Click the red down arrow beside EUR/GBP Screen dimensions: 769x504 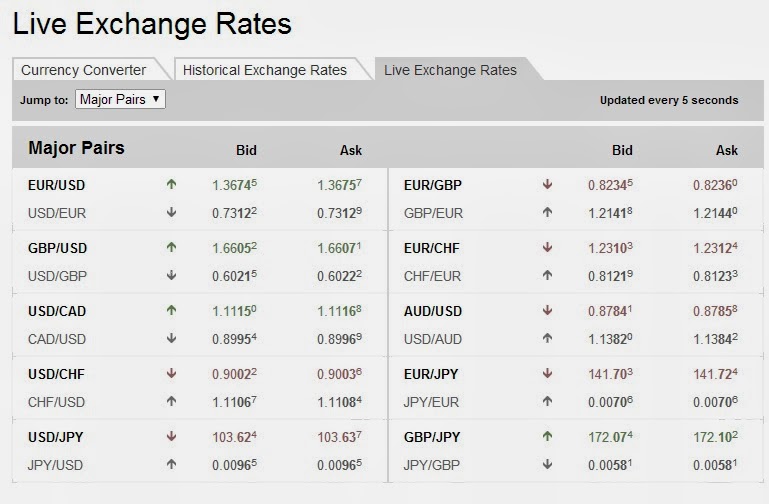point(547,184)
